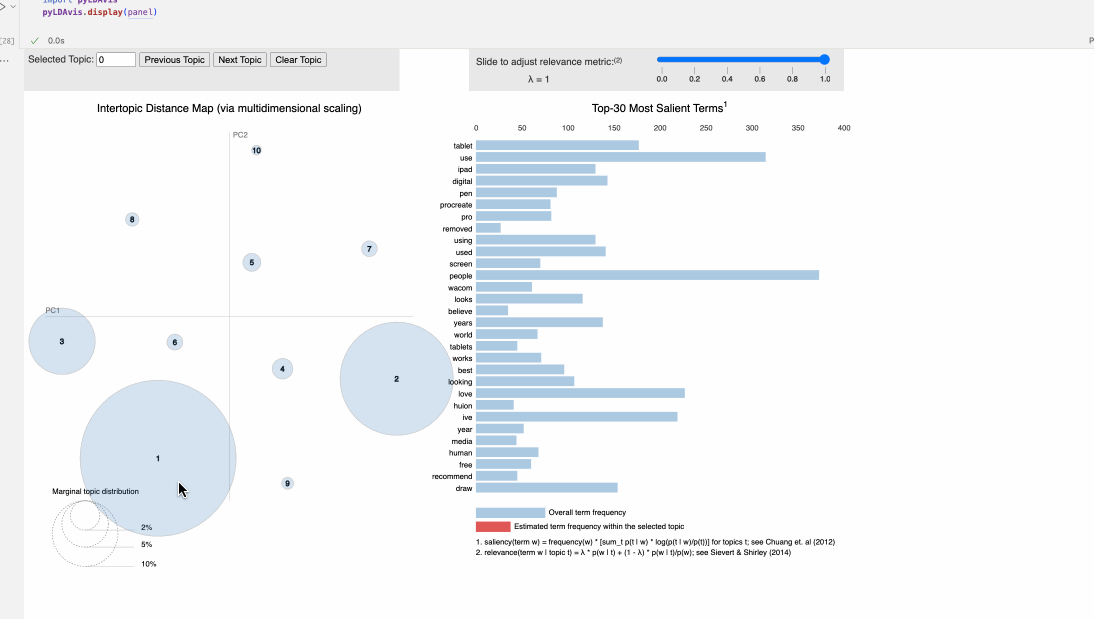
Task: Click the relevance metric slider handle
Action: [824, 60]
